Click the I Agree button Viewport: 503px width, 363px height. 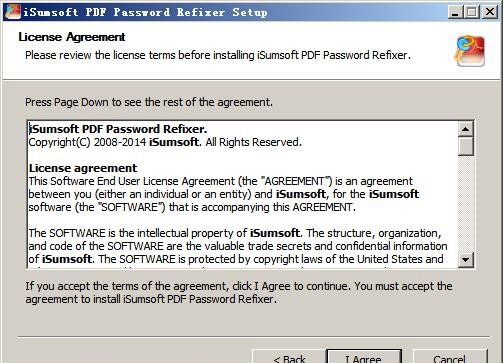[364, 357]
